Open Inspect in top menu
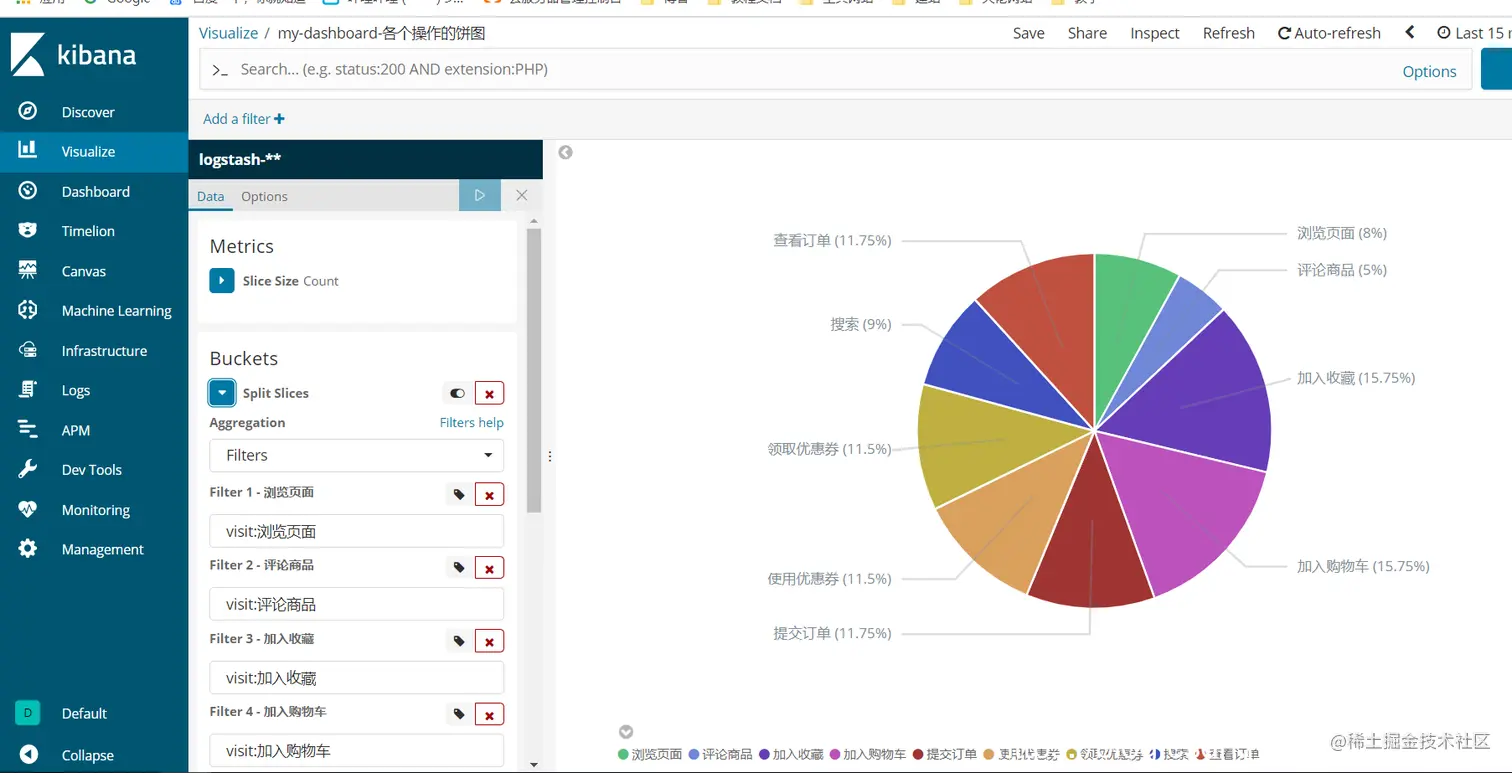The height and width of the screenshot is (773, 1512). coord(1155,33)
